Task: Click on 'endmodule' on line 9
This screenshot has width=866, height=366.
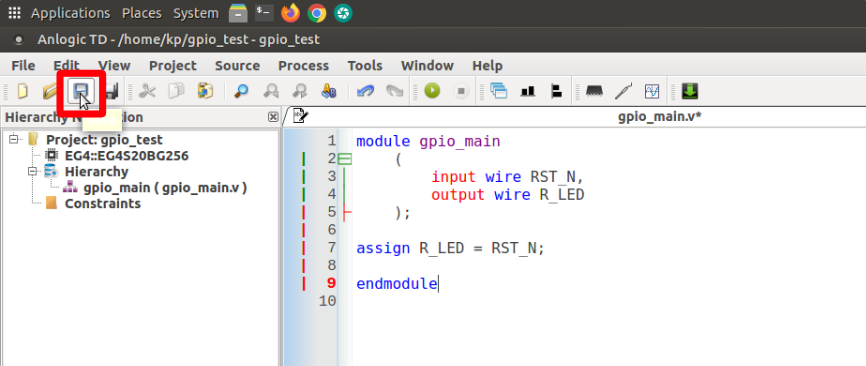Action: tap(397, 284)
